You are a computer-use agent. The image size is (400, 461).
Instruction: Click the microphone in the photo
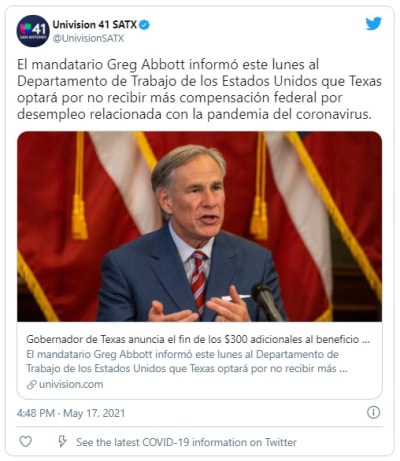[x=267, y=301]
